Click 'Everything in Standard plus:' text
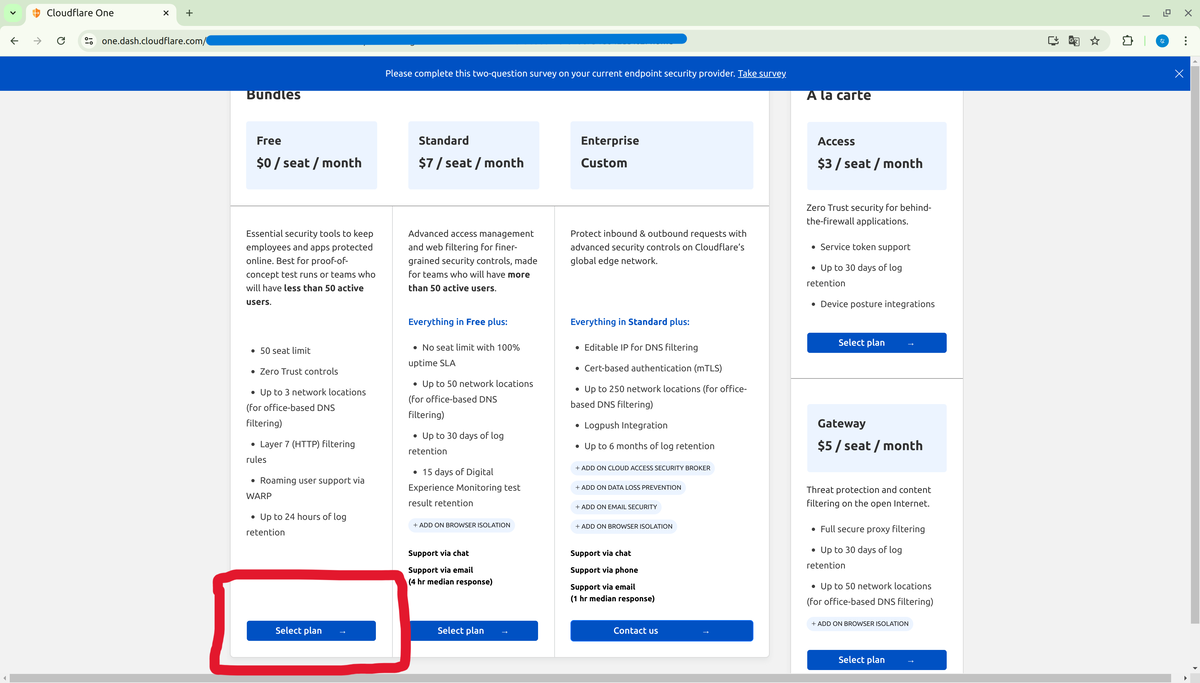This screenshot has height=683, width=1200. click(x=630, y=322)
